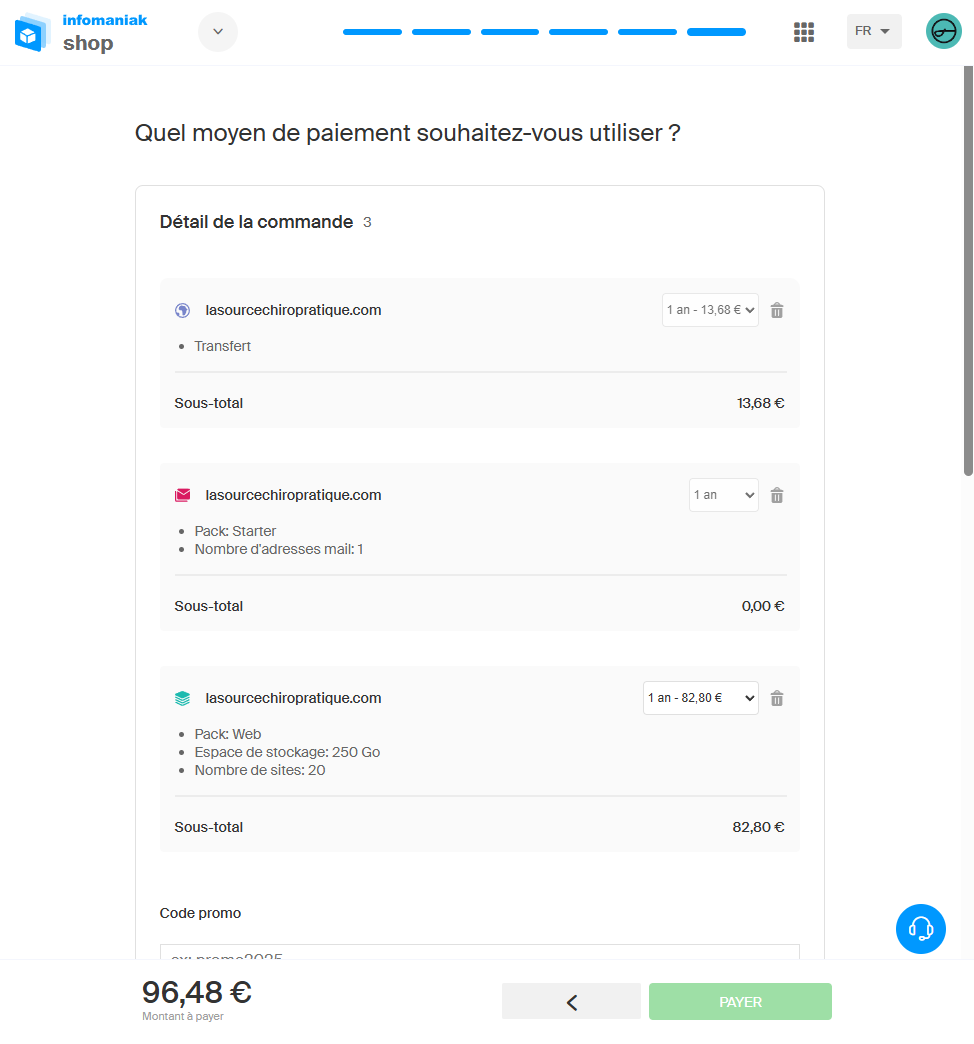
Task: Open the mail service '1 an' duration dropdown
Action: (x=723, y=495)
